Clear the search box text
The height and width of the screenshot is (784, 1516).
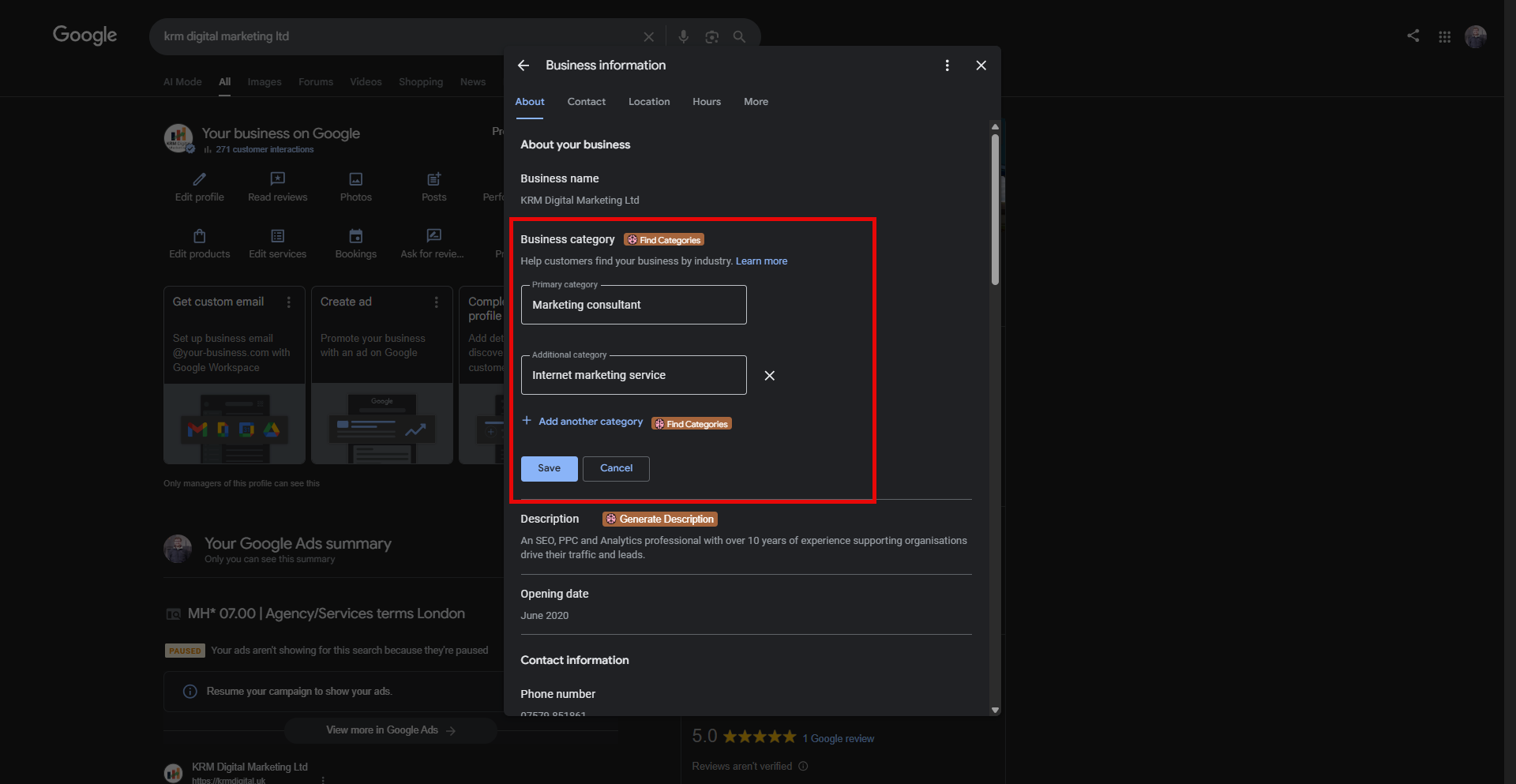(x=648, y=37)
